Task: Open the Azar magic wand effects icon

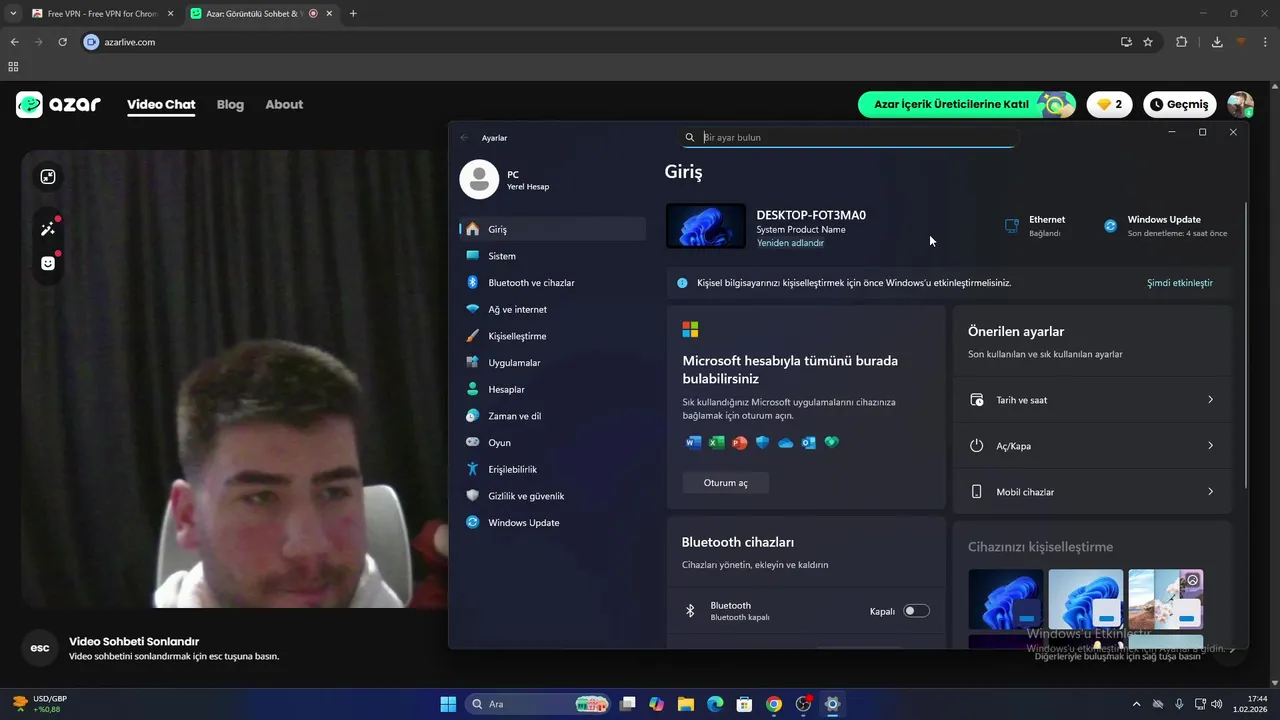Action: [47, 228]
